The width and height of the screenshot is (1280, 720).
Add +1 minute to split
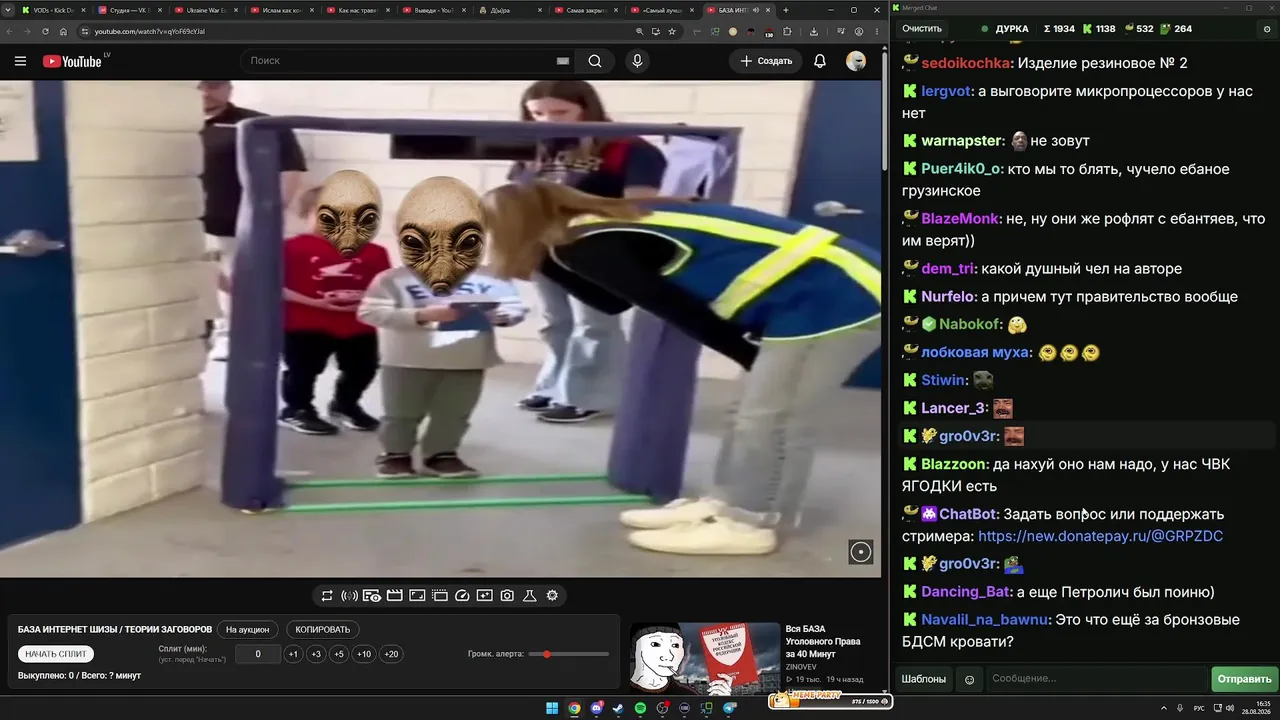click(x=293, y=654)
